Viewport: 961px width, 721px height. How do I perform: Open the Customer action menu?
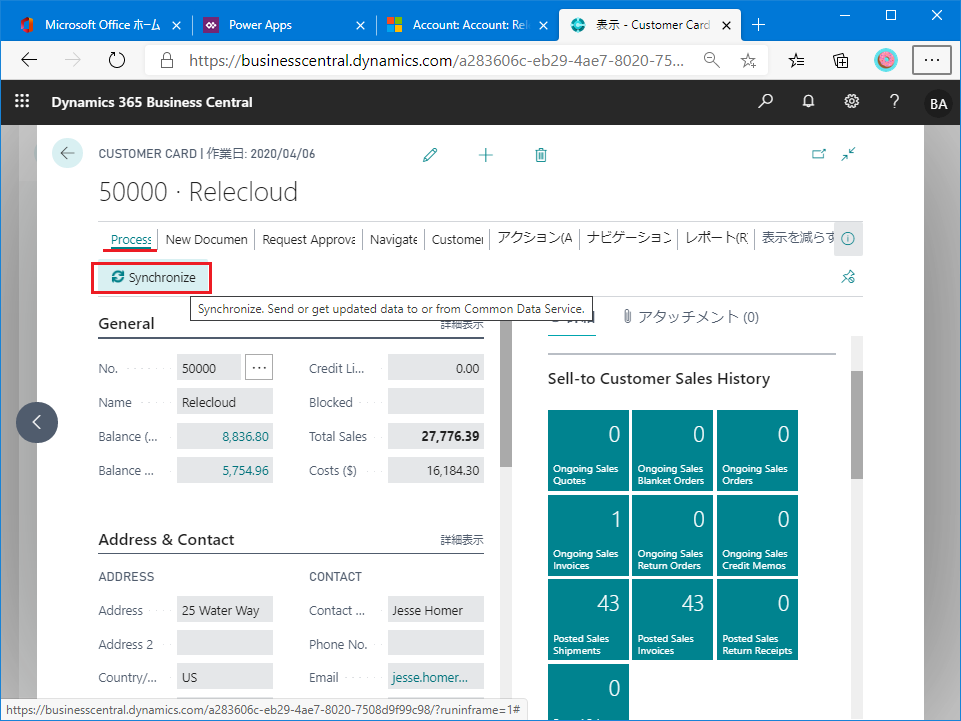tap(457, 239)
